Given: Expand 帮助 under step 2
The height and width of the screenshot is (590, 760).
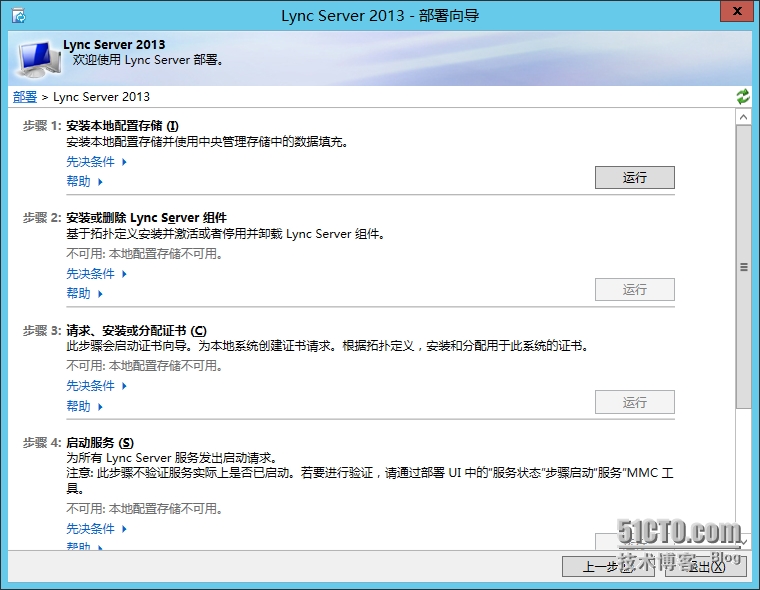Looking at the screenshot, I should [84, 293].
